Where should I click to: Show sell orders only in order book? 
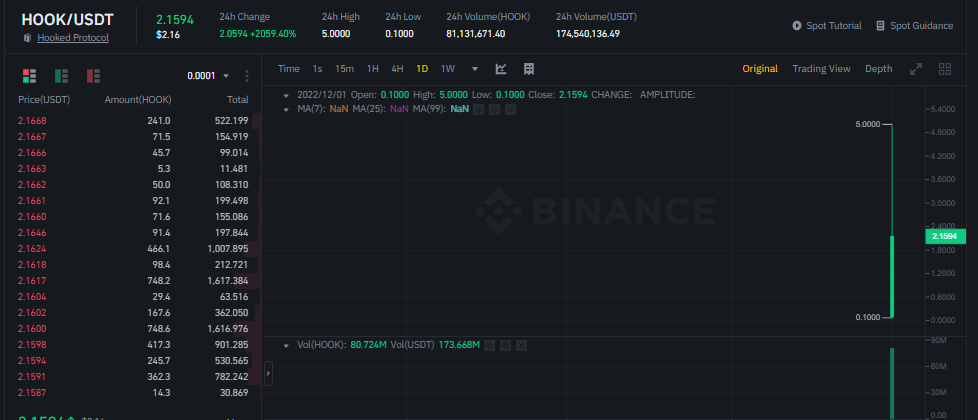click(x=94, y=76)
